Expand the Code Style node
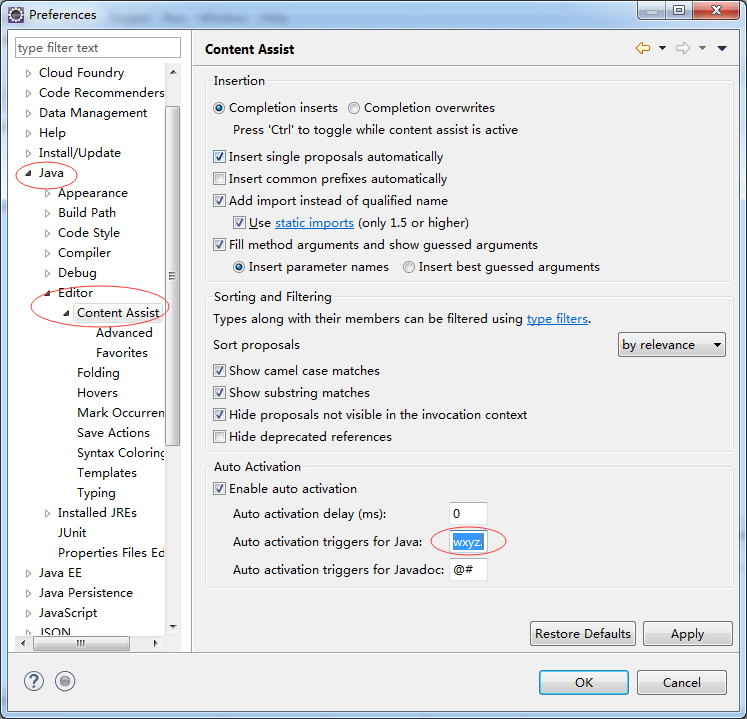747x719 pixels. coord(47,233)
